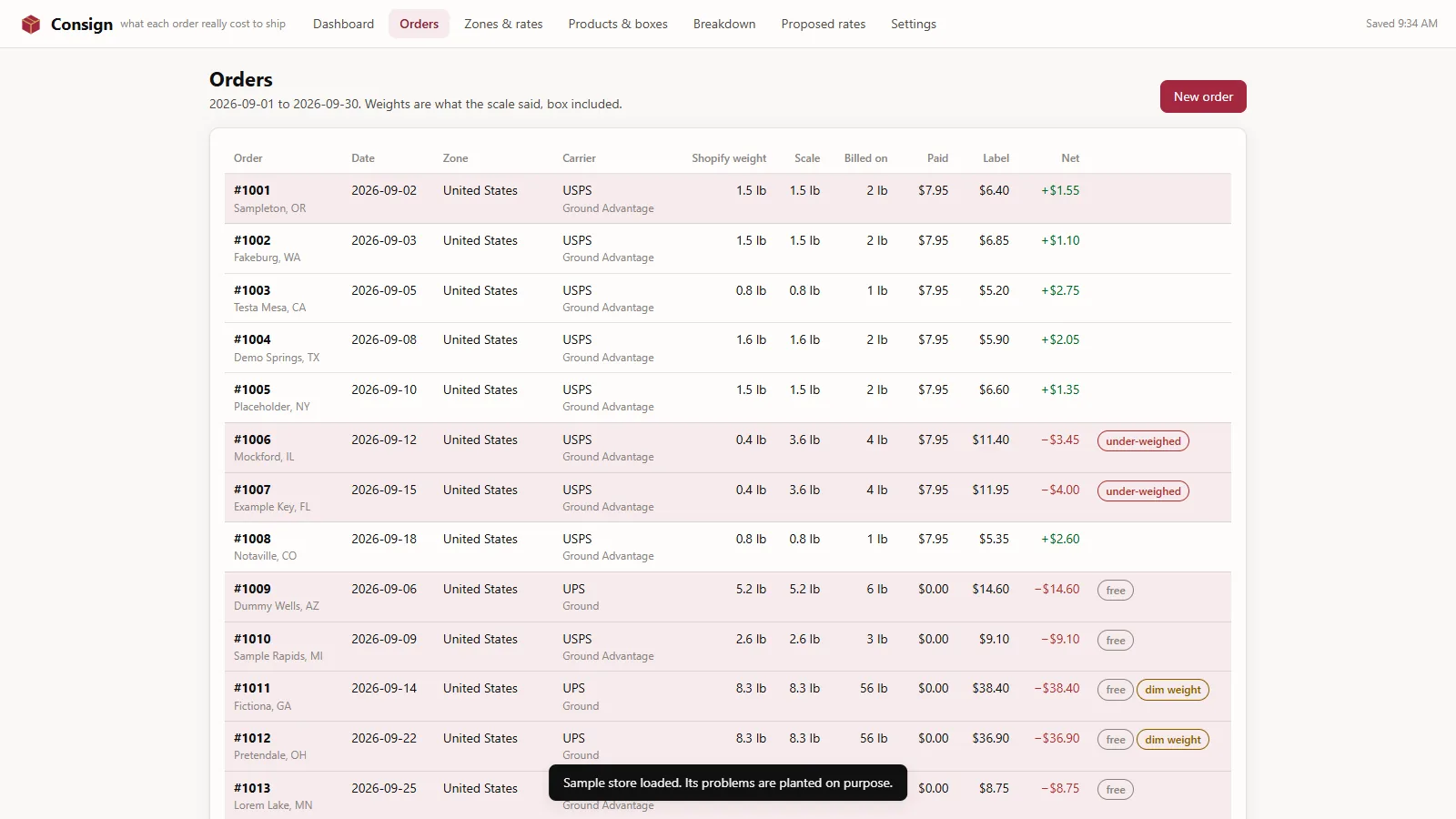Click under-weighed badge on order #1007
Screen dimensions: 1456x819
1143,491
